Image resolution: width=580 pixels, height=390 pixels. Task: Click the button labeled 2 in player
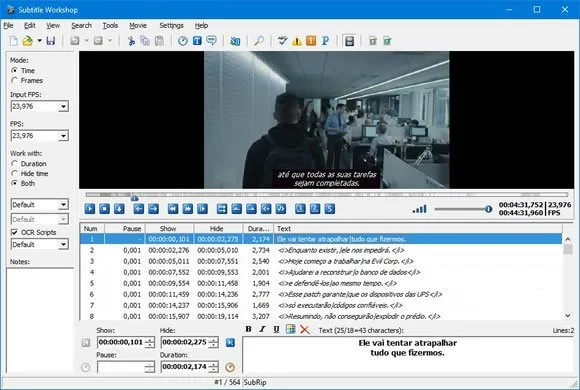tap(315, 209)
